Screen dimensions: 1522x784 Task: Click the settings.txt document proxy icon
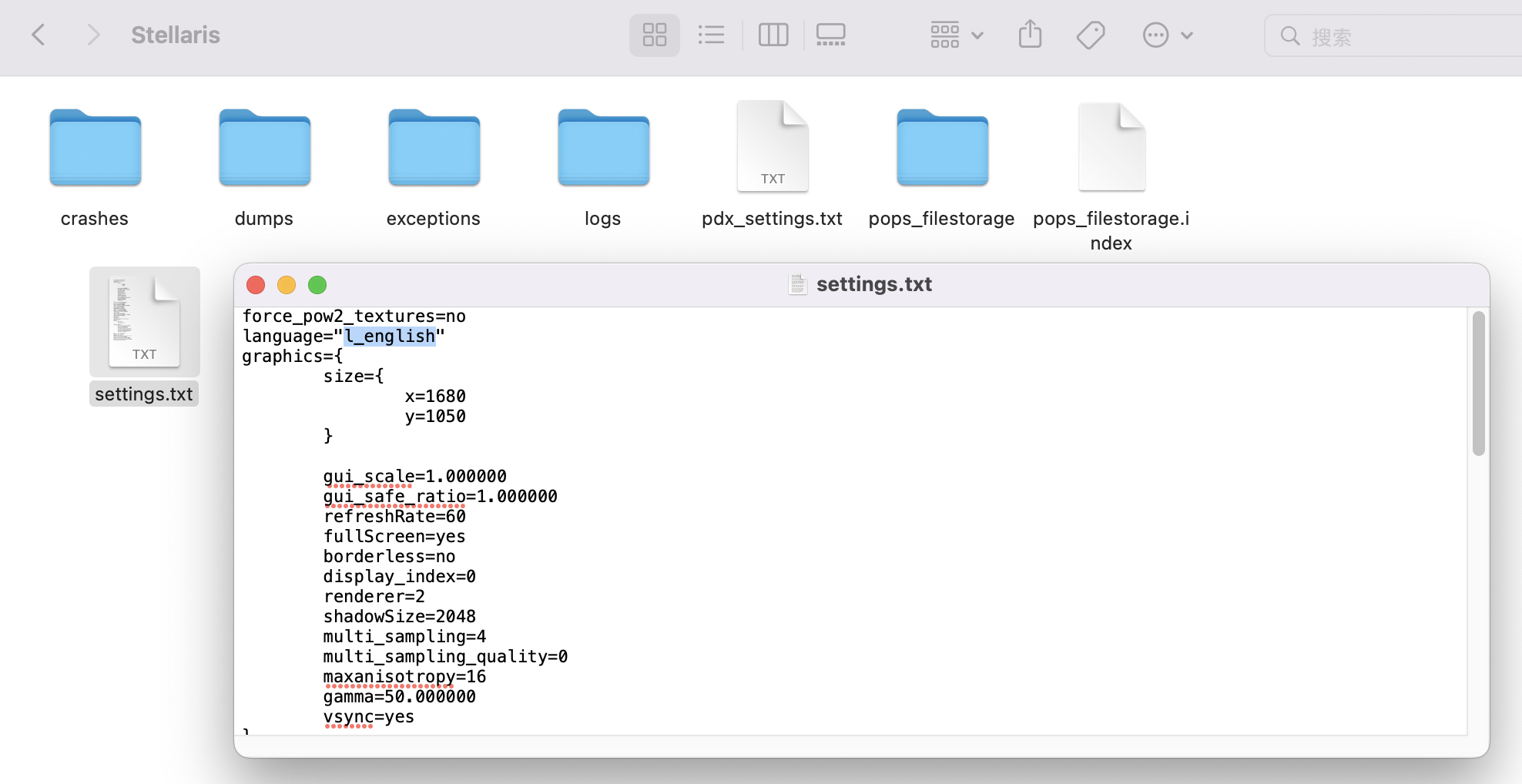coord(798,284)
